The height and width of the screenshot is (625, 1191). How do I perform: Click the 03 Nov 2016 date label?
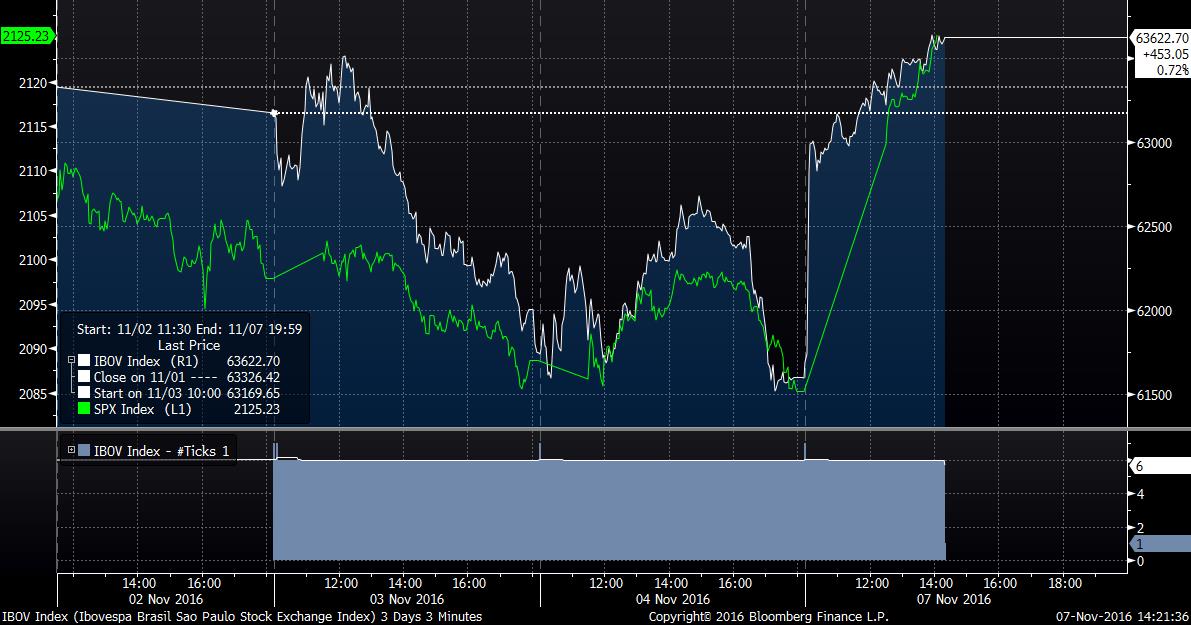407,598
